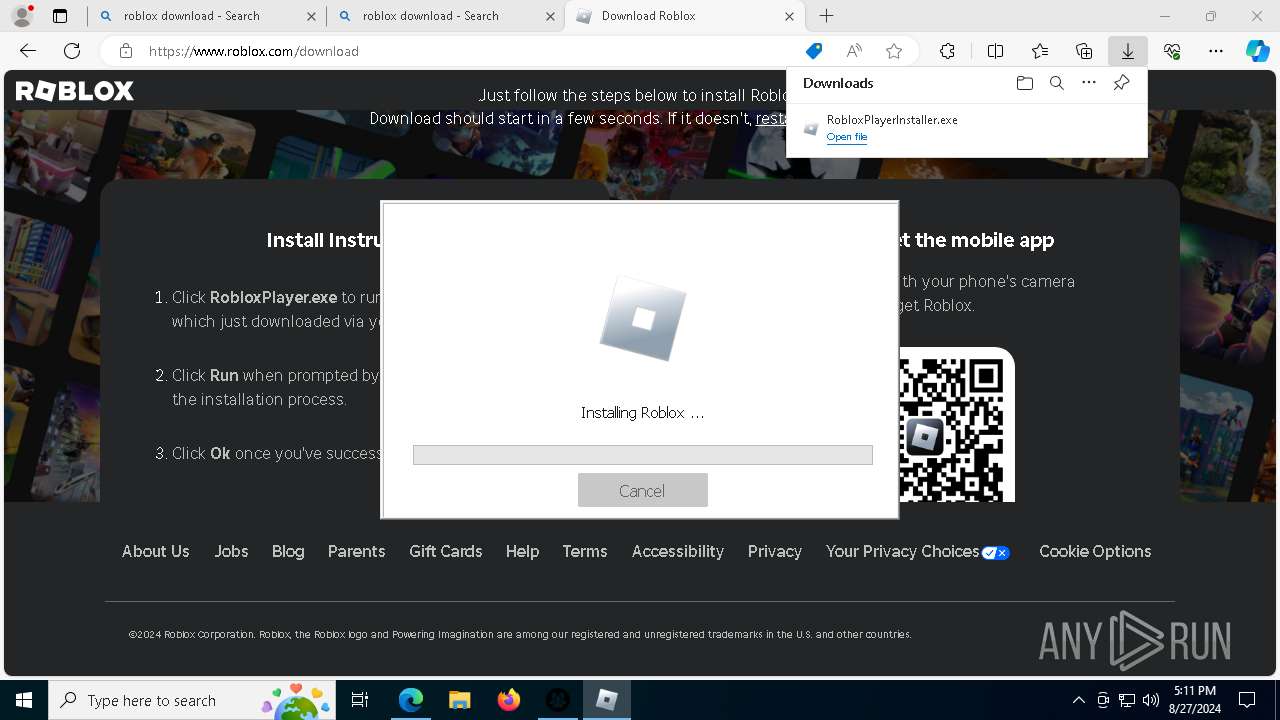Refresh the Roblox download page
This screenshot has height=720, width=1280.
tap(72, 51)
